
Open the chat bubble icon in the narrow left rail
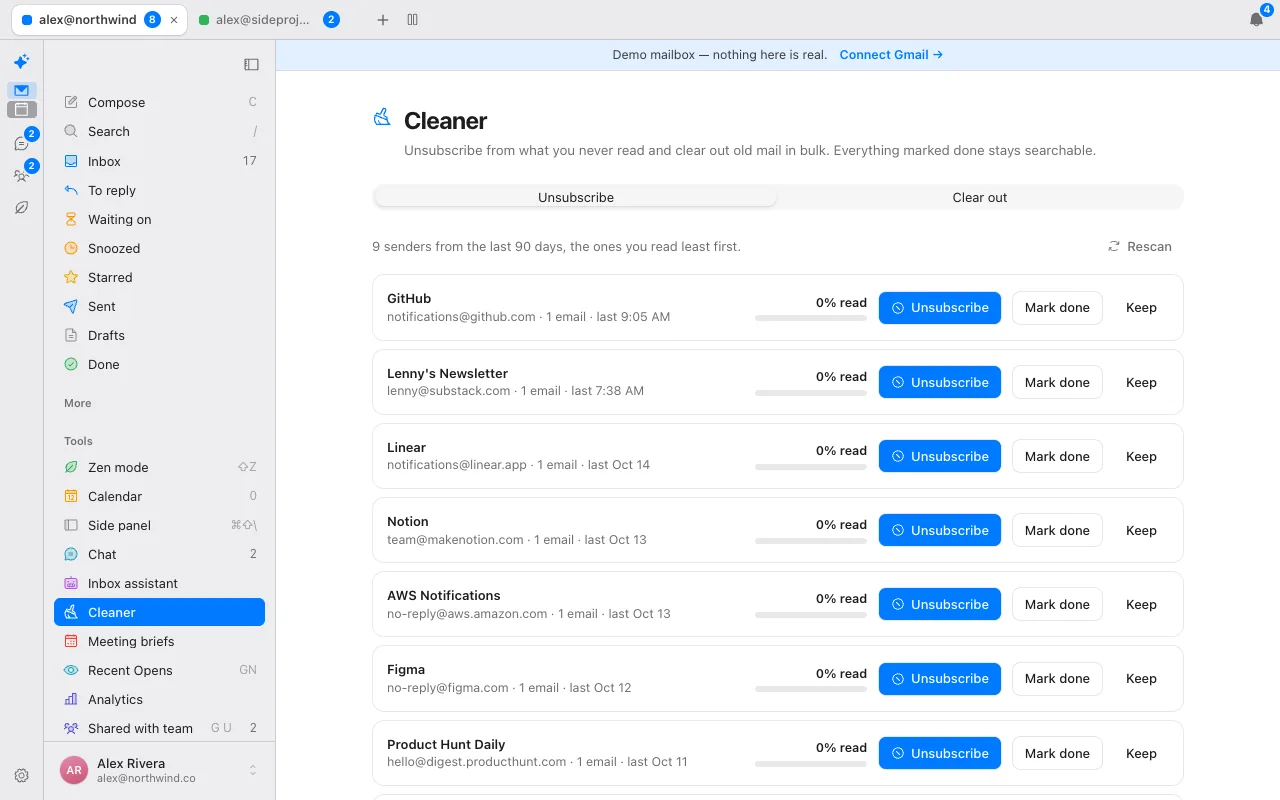click(21, 144)
